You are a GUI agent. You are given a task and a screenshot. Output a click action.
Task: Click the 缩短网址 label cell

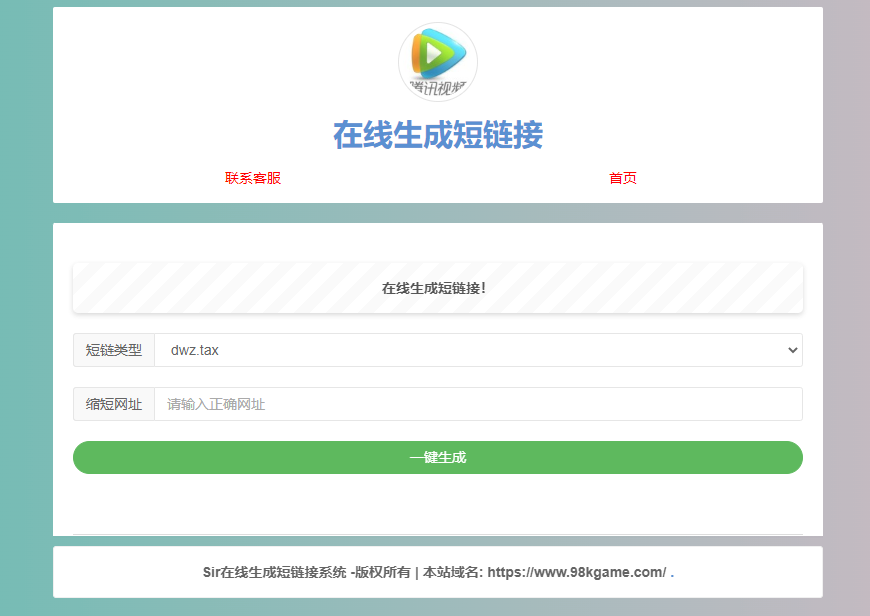[x=113, y=404]
